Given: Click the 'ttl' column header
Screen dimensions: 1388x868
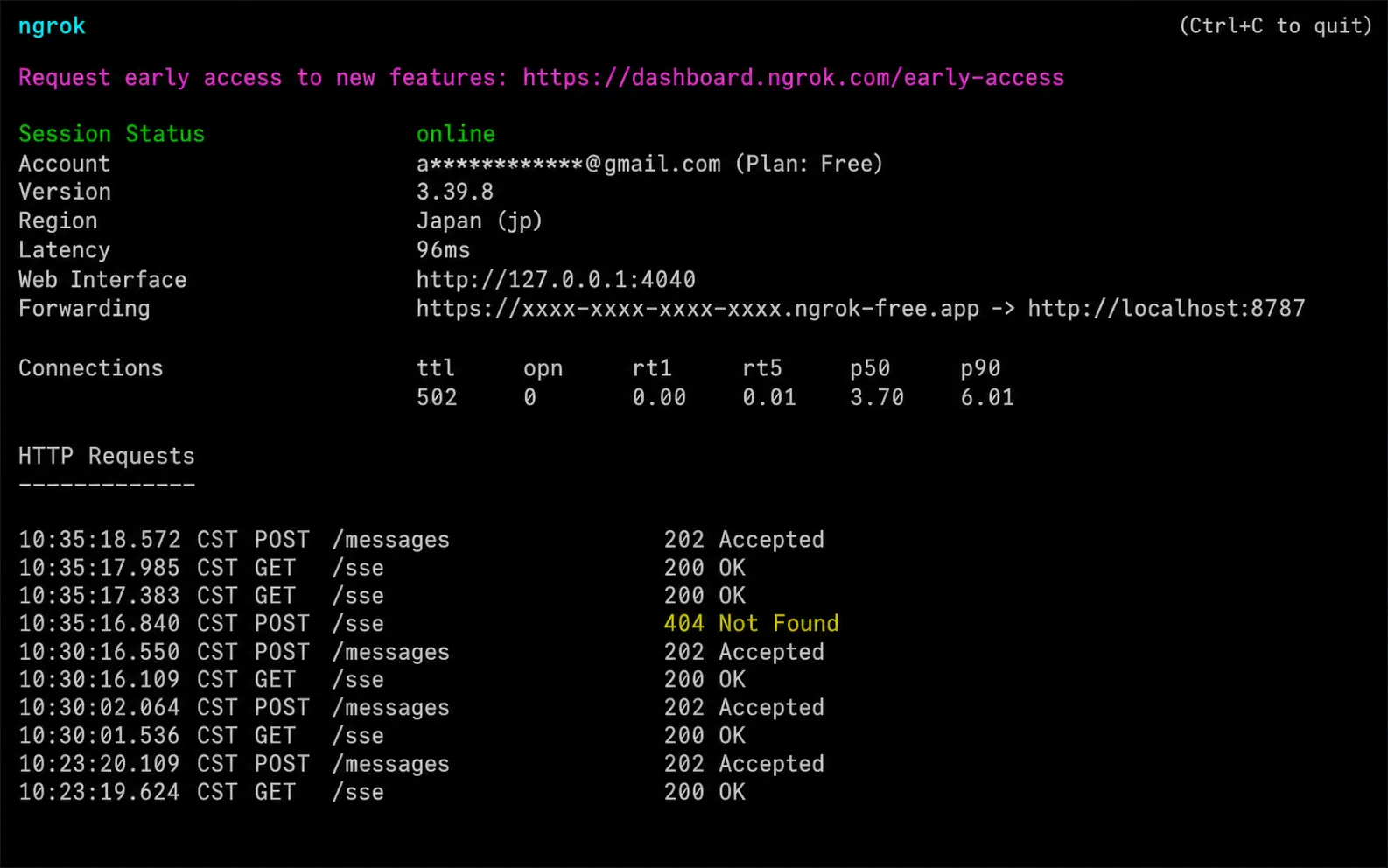Looking at the screenshot, I should (x=436, y=368).
